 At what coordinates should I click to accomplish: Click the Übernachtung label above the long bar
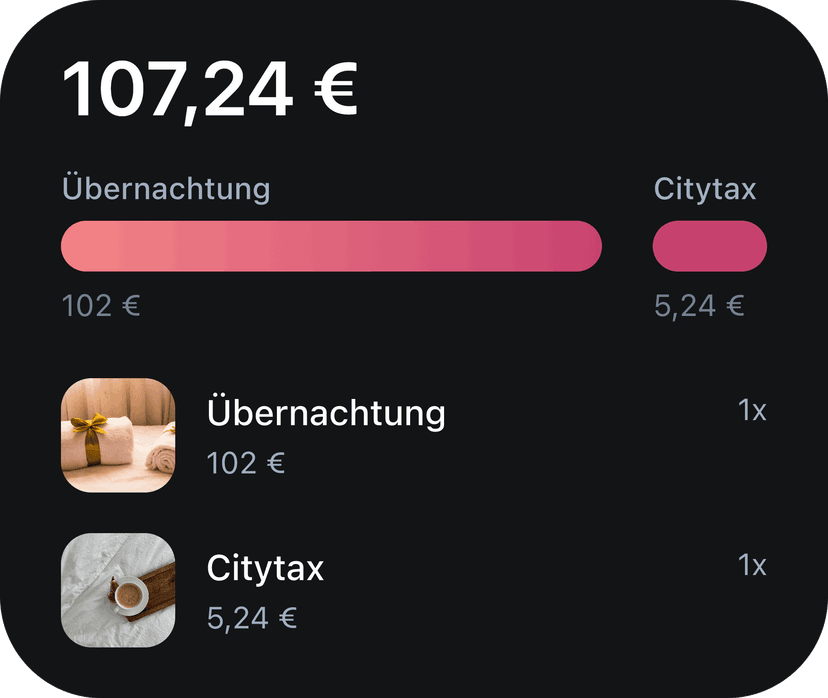coord(166,188)
